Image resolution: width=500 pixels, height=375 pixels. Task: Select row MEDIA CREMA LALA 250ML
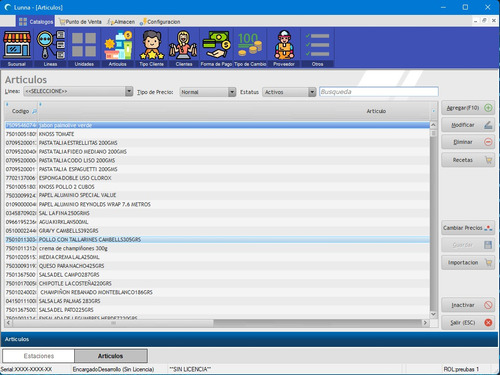click(x=217, y=257)
